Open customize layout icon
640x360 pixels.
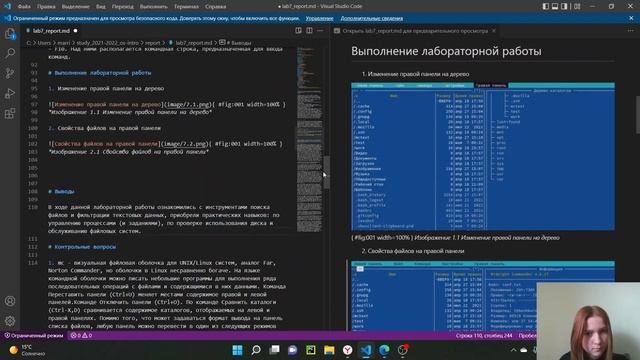point(577,6)
